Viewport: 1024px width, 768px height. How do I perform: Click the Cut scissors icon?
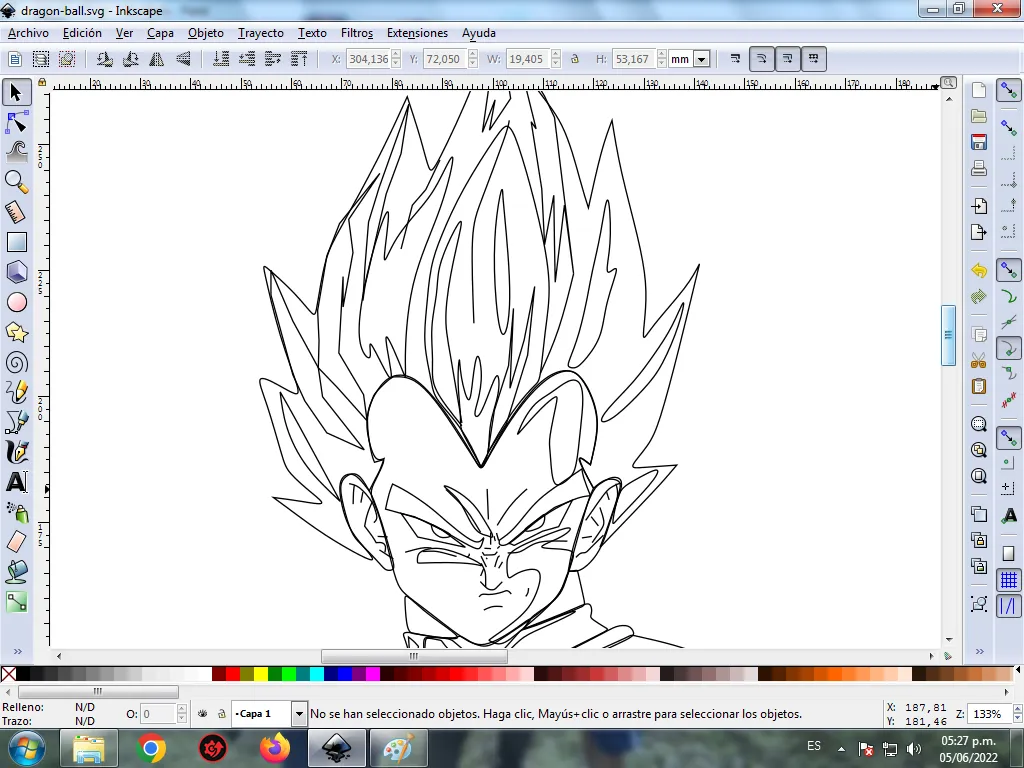pos(978,360)
